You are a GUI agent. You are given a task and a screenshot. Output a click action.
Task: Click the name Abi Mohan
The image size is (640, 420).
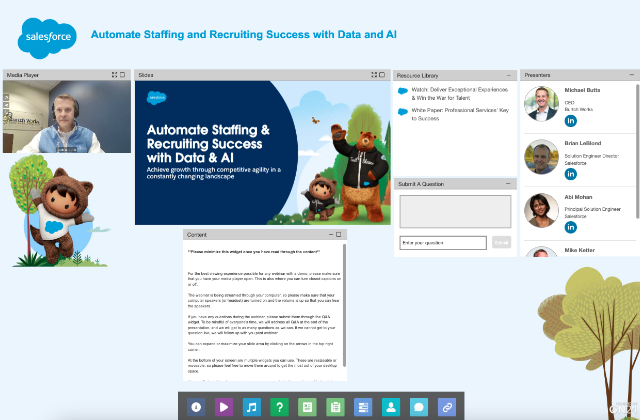[578, 197]
